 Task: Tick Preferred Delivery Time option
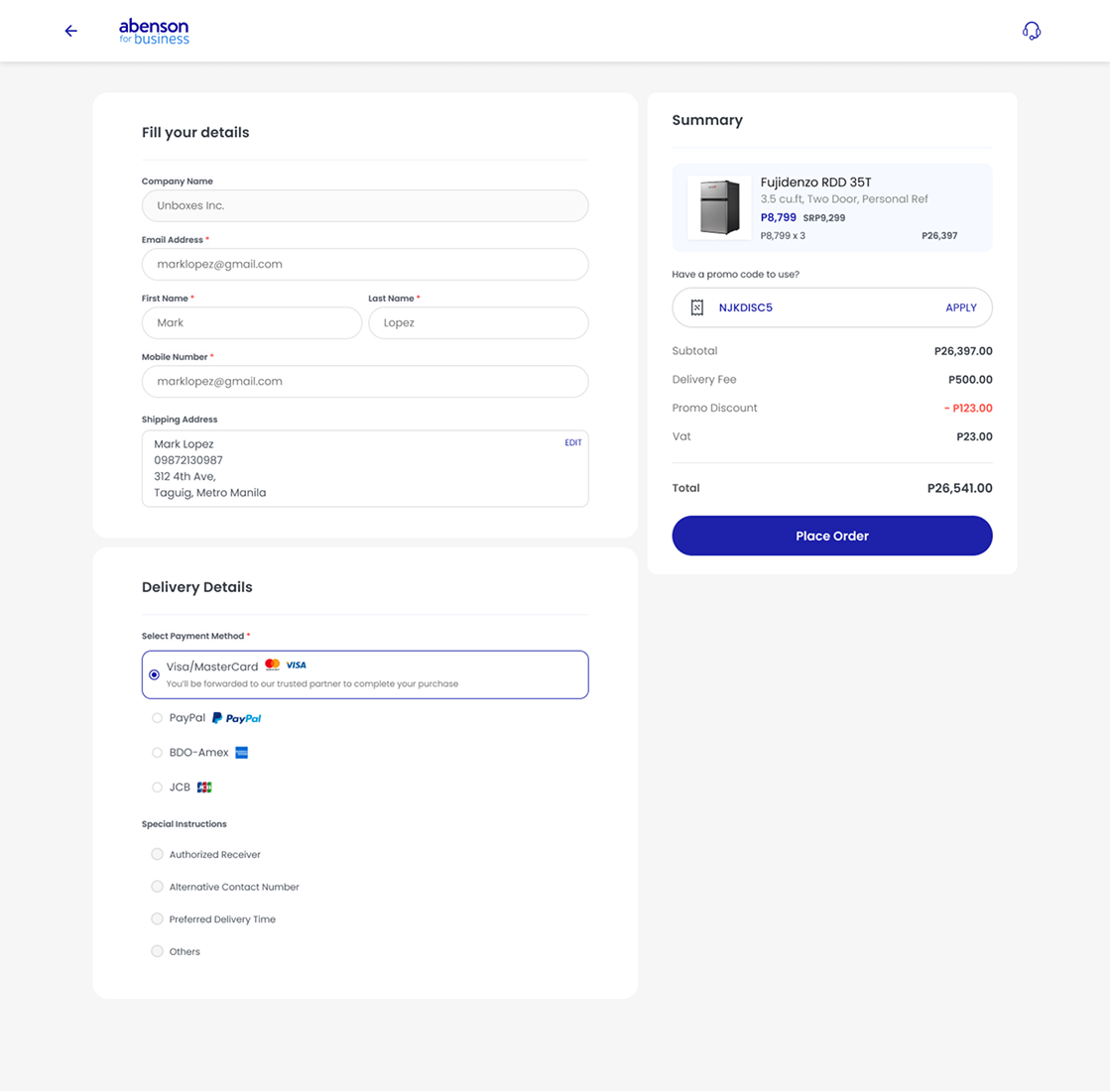pyautogui.click(x=157, y=918)
